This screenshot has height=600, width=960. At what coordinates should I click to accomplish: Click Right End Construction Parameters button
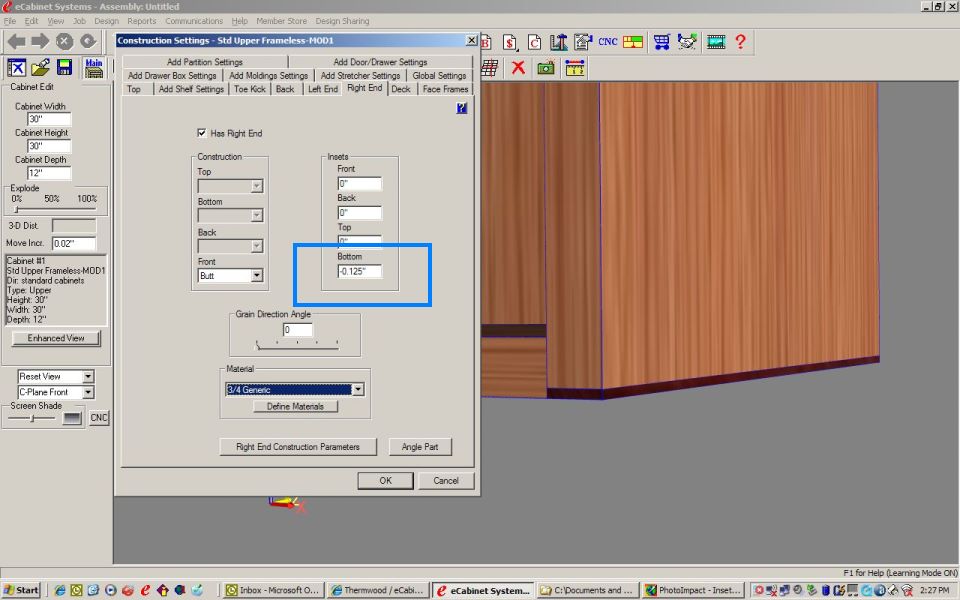coord(298,447)
